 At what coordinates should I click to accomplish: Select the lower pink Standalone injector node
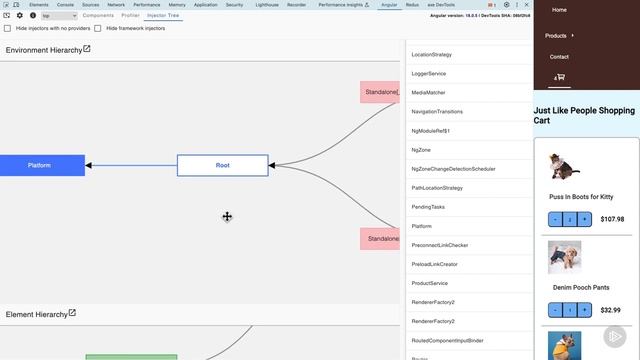380,239
